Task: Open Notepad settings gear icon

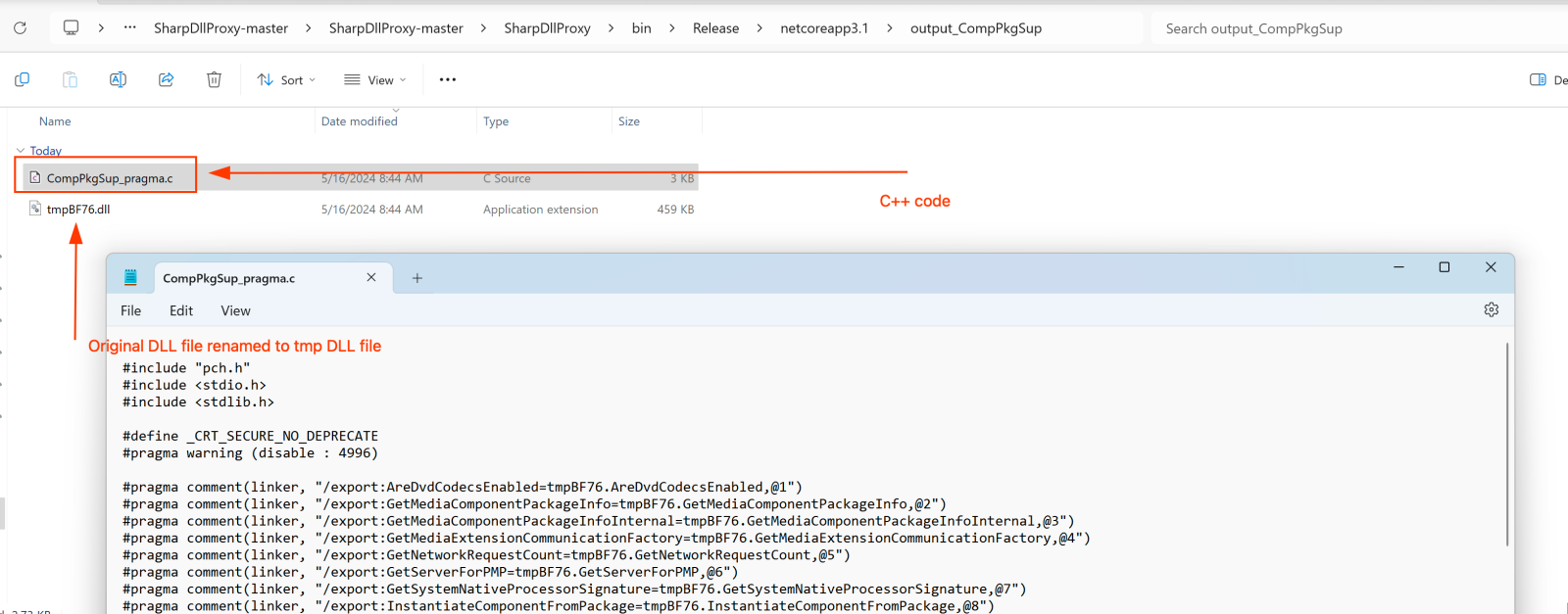Action: tap(1491, 309)
